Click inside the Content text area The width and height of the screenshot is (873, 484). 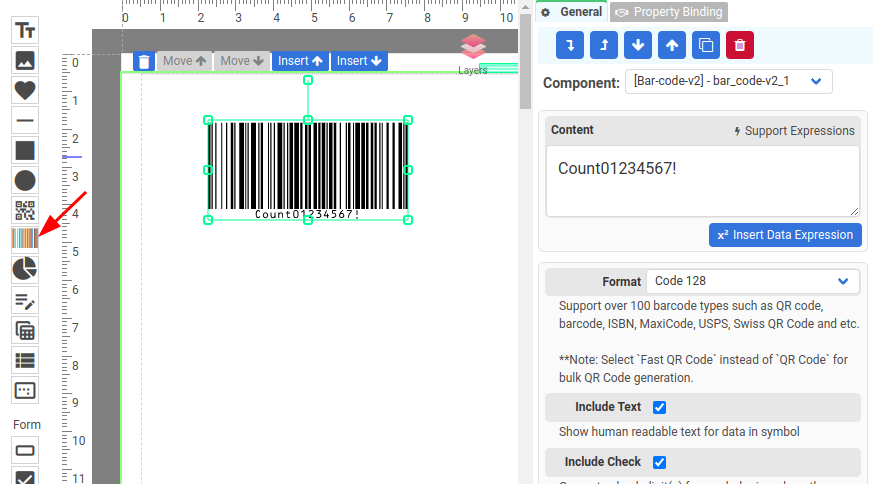click(700, 180)
